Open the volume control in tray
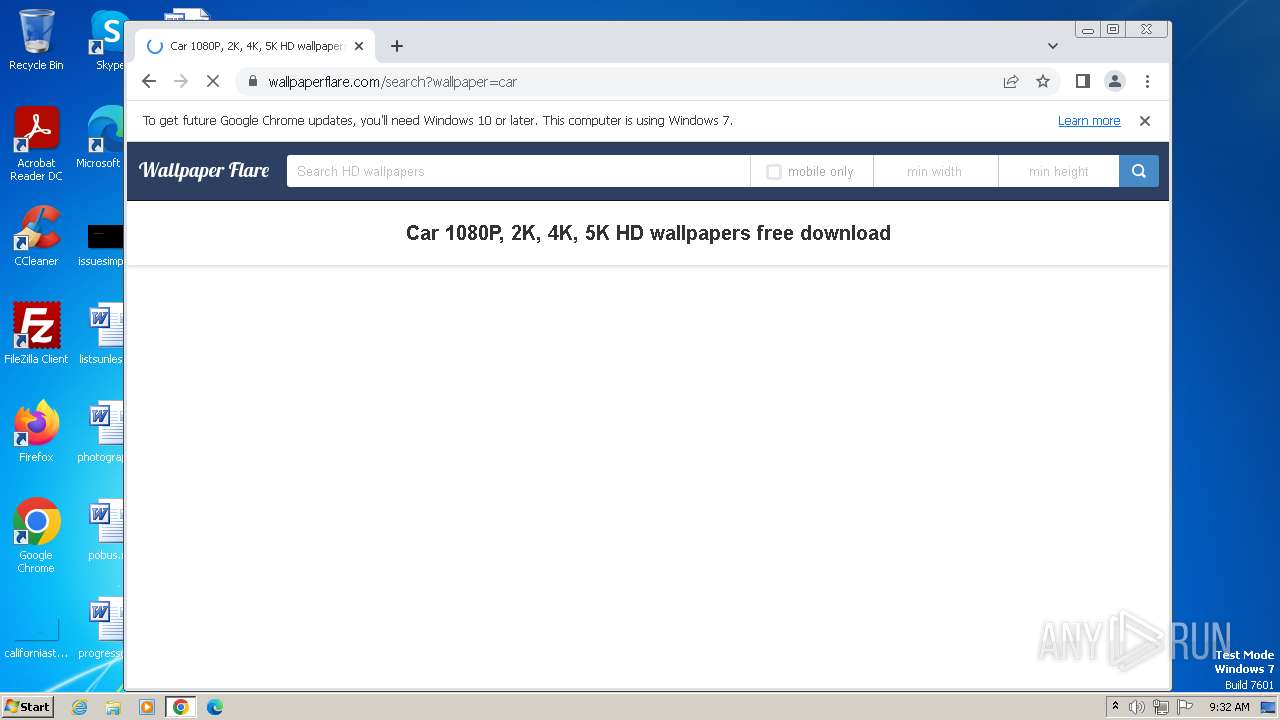The height and width of the screenshot is (720, 1280). pos(1137,707)
